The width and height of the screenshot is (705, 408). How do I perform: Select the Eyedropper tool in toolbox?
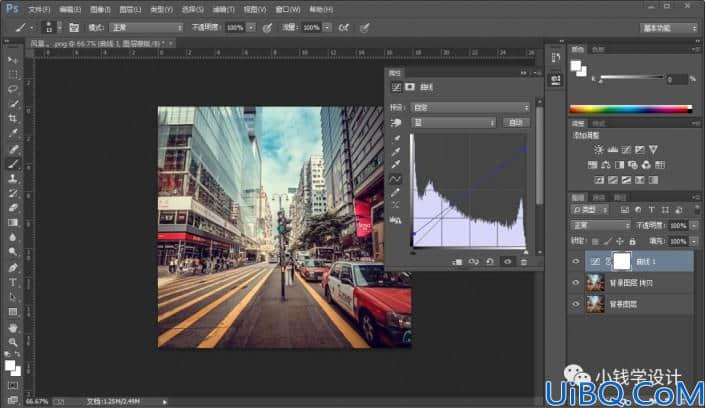(13, 134)
